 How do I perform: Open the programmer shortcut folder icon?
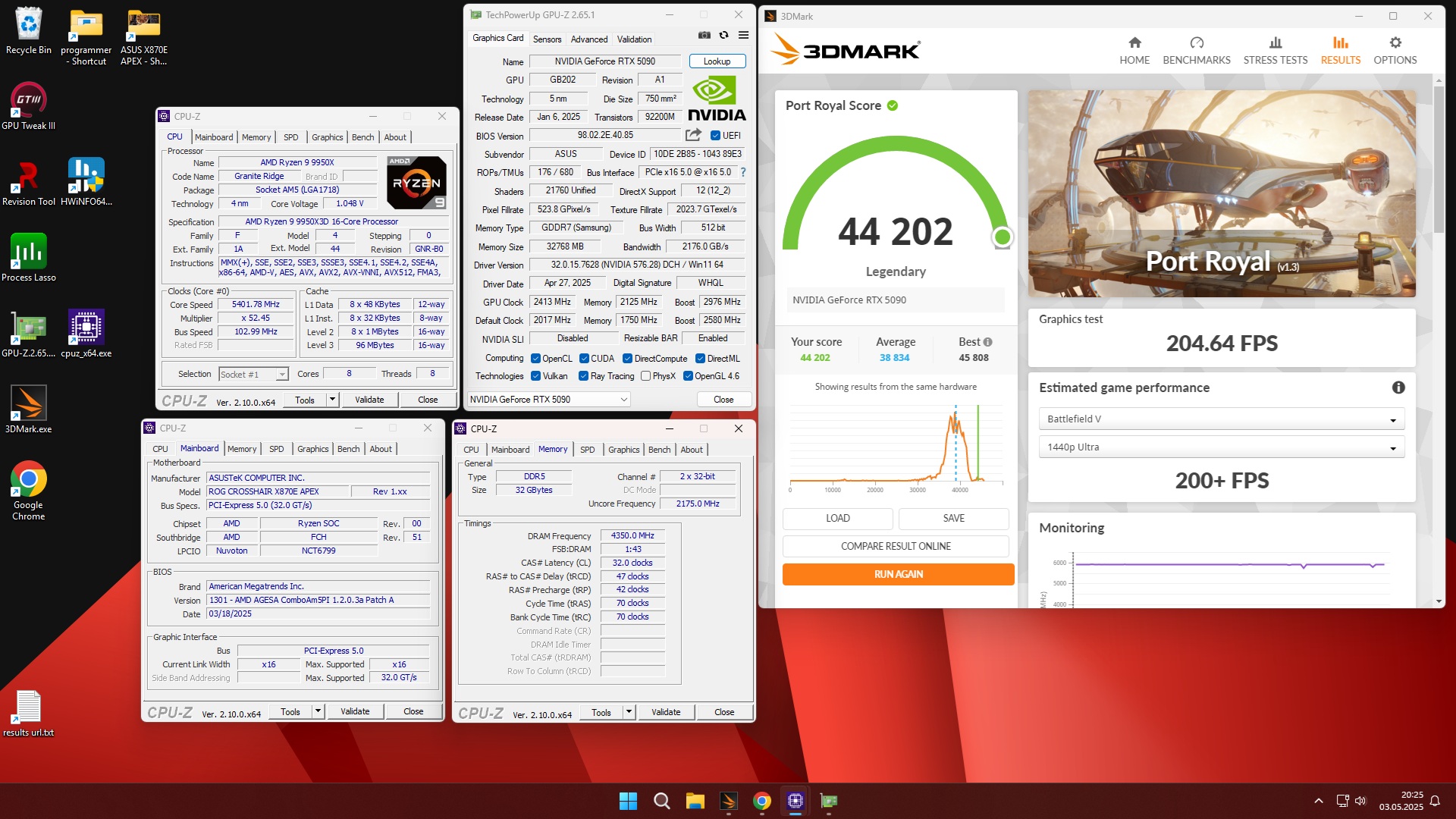(x=86, y=36)
